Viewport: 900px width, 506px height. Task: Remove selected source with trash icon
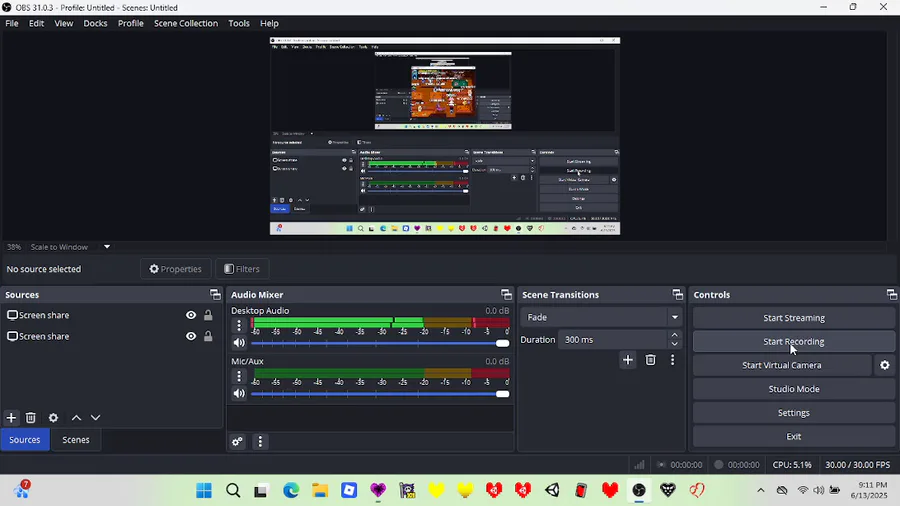[31, 418]
